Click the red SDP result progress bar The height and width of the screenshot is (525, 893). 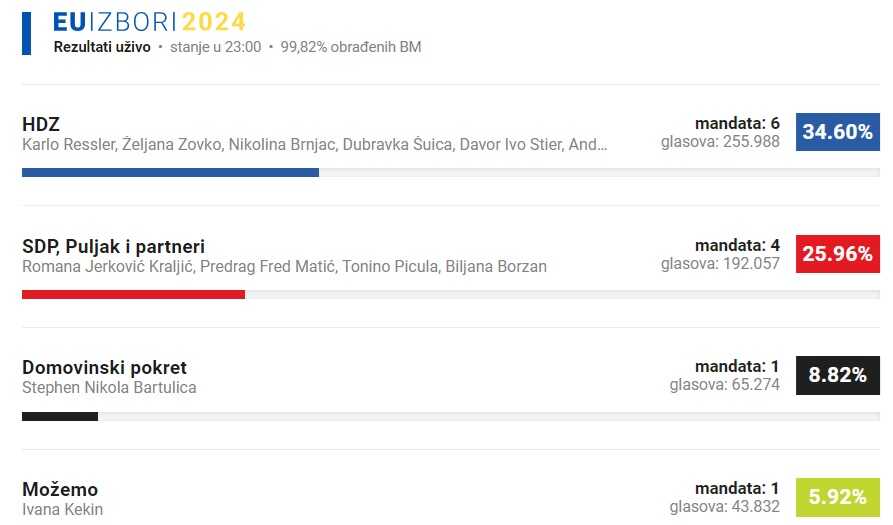click(133, 295)
